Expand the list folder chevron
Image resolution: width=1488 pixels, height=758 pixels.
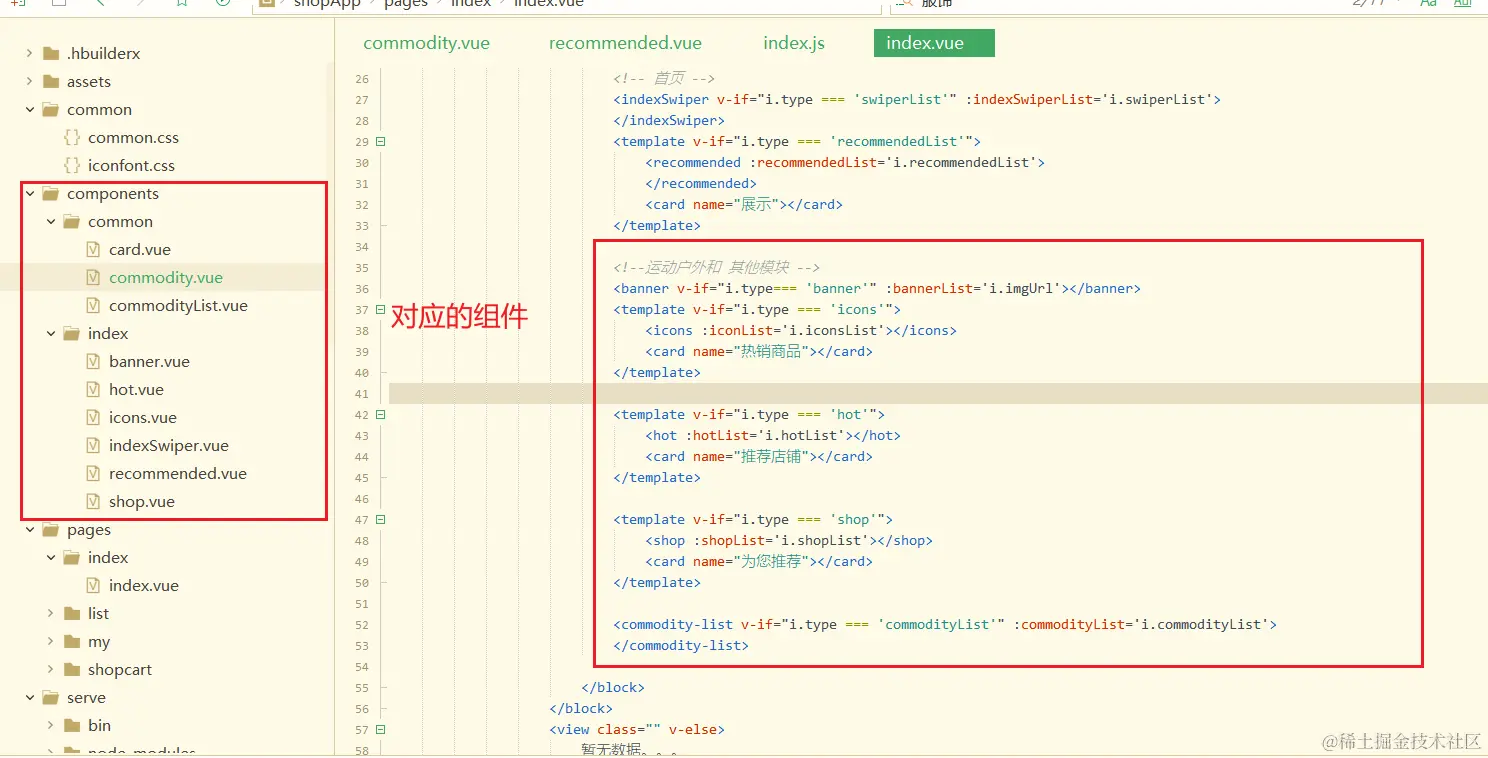(51, 614)
